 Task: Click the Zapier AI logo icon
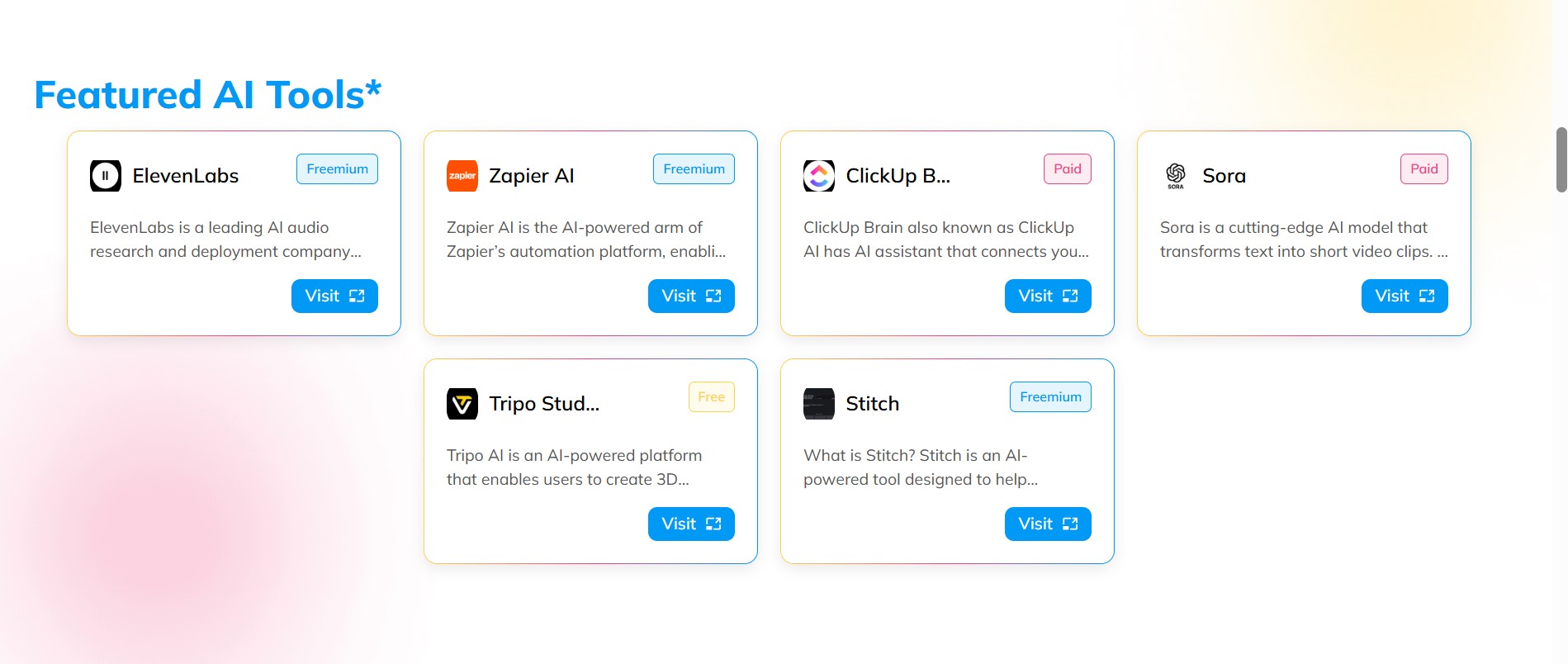point(462,176)
